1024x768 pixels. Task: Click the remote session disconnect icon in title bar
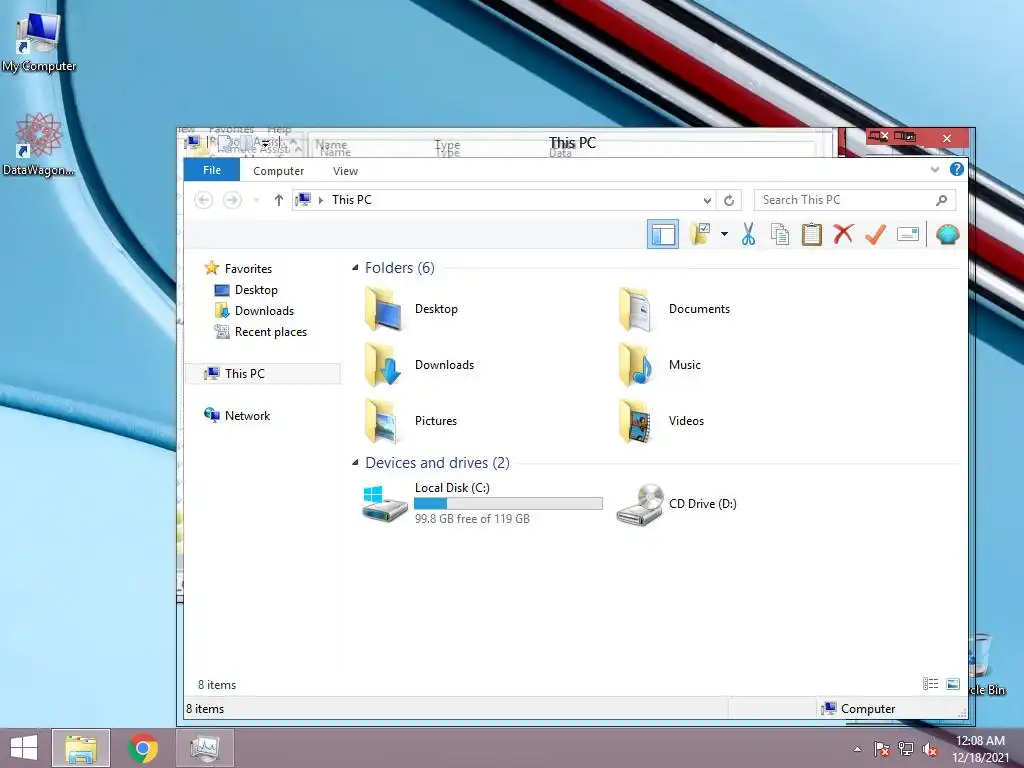tap(879, 136)
